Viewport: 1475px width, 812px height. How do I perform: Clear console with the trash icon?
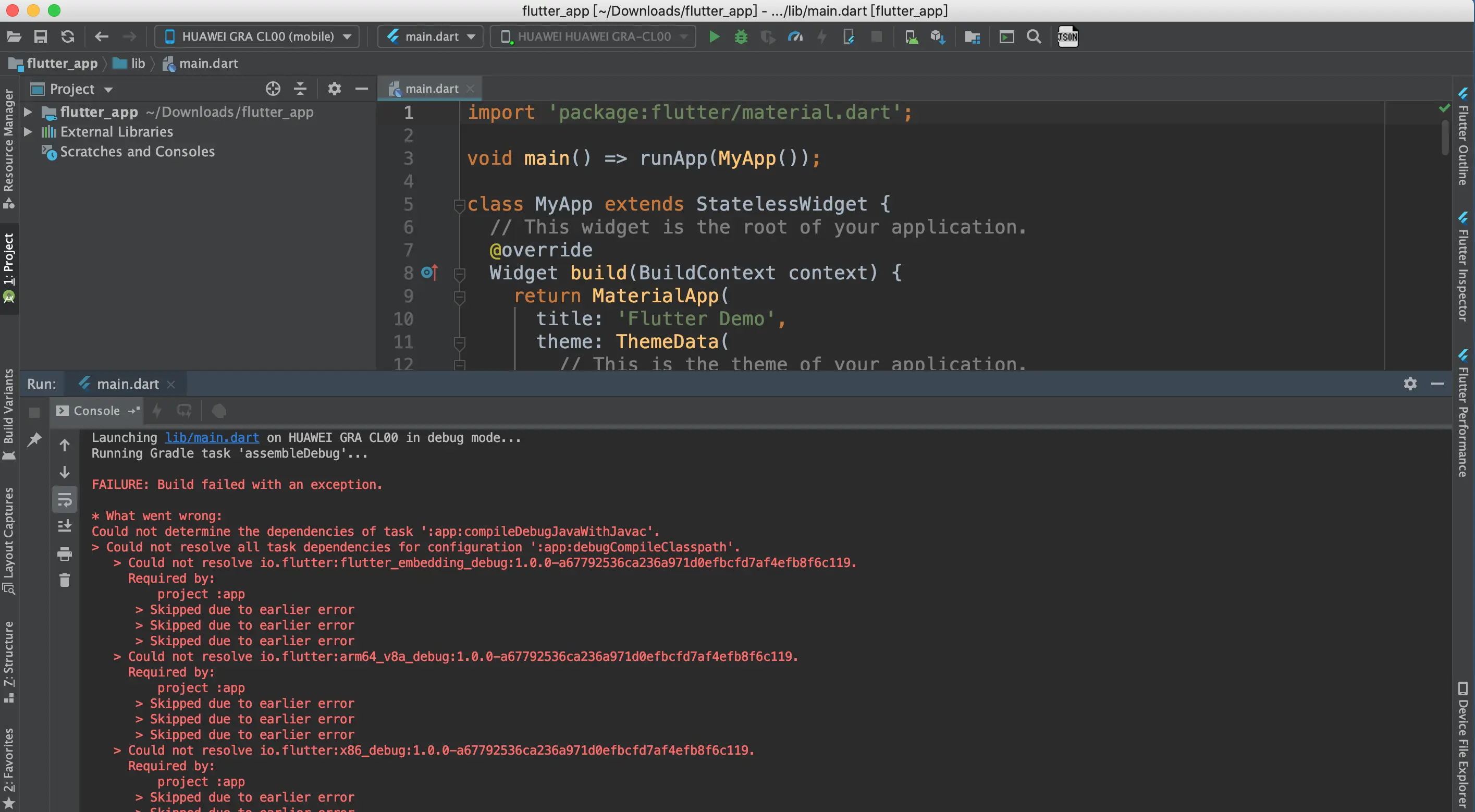65,580
